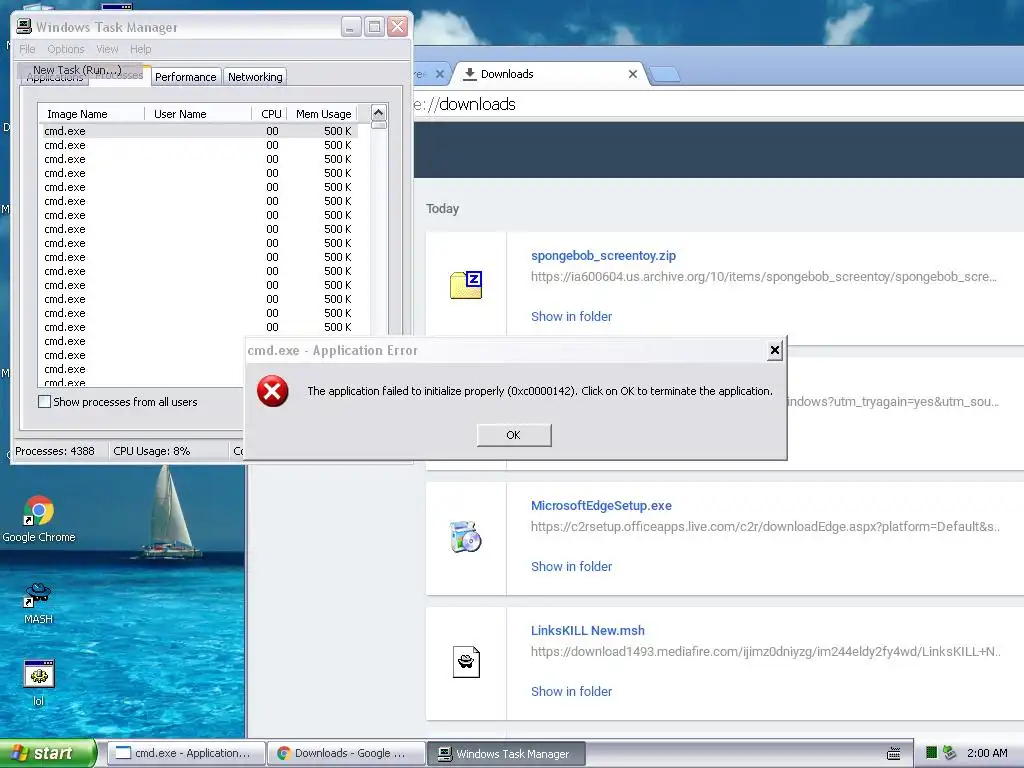The image size is (1024, 768).
Task: Open a new tab in Chrome
Action: (665, 74)
